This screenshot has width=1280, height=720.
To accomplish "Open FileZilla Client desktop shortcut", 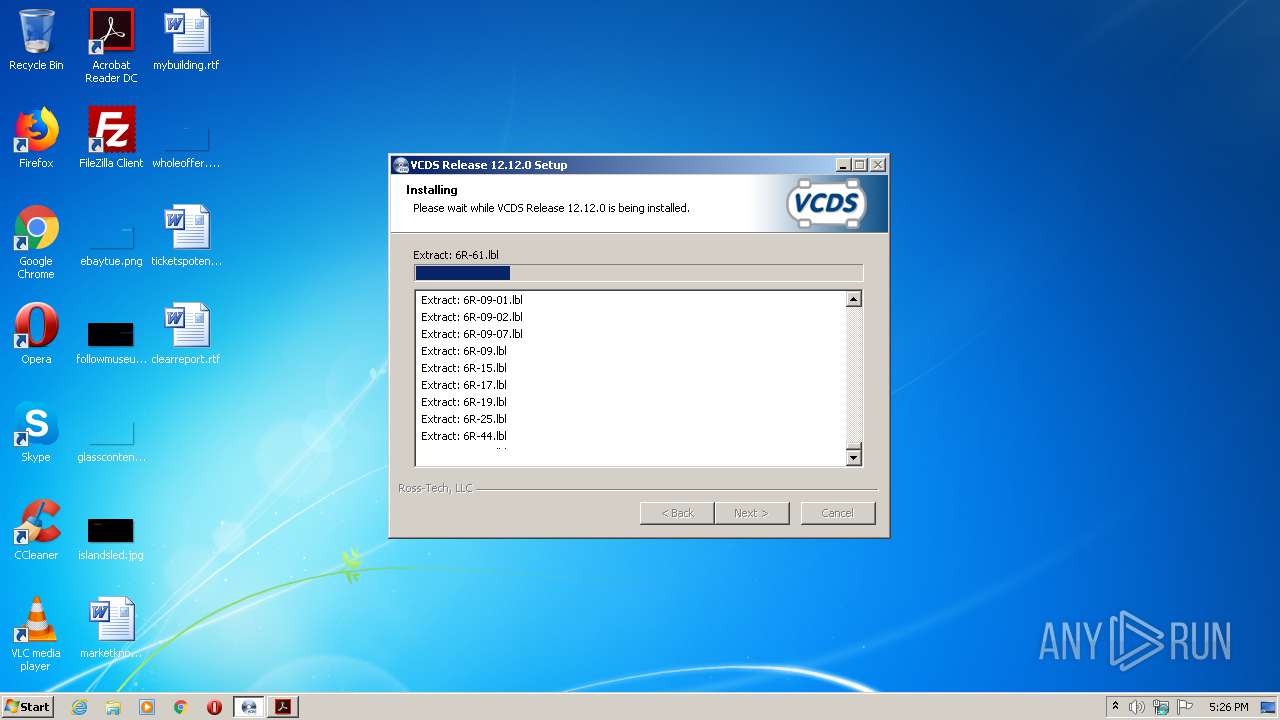I will coord(111,138).
